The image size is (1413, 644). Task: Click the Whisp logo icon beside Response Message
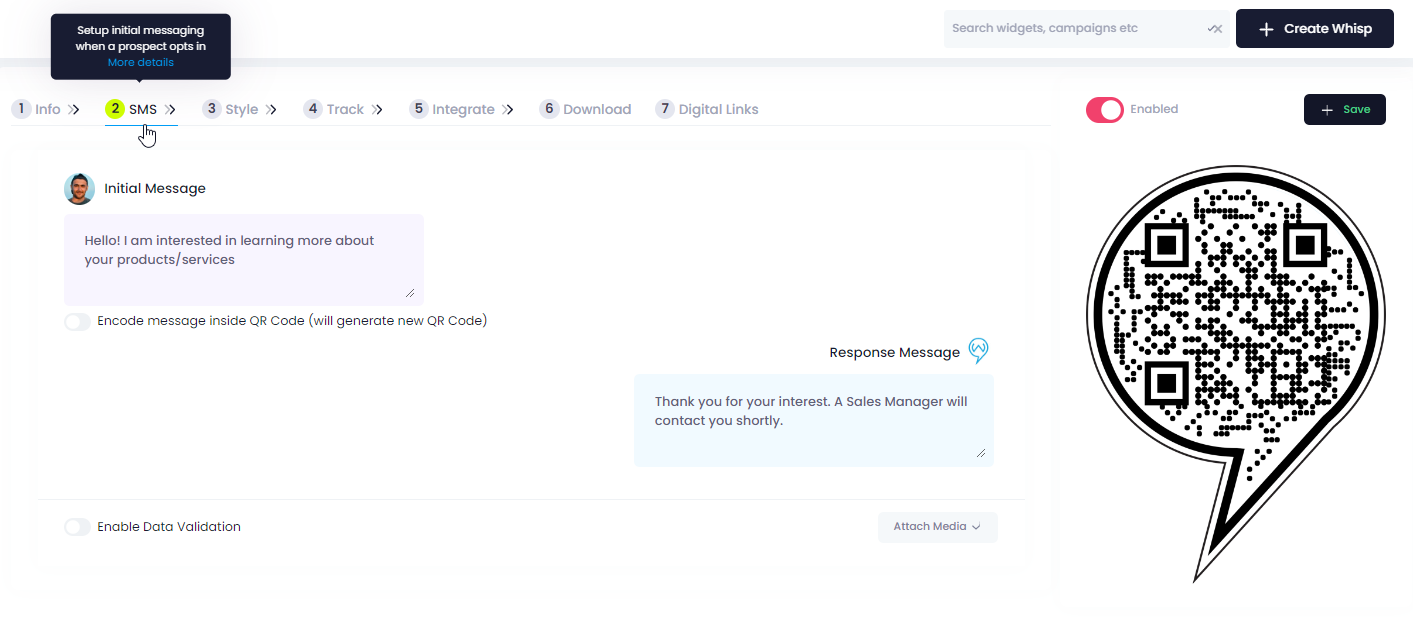click(979, 350)
